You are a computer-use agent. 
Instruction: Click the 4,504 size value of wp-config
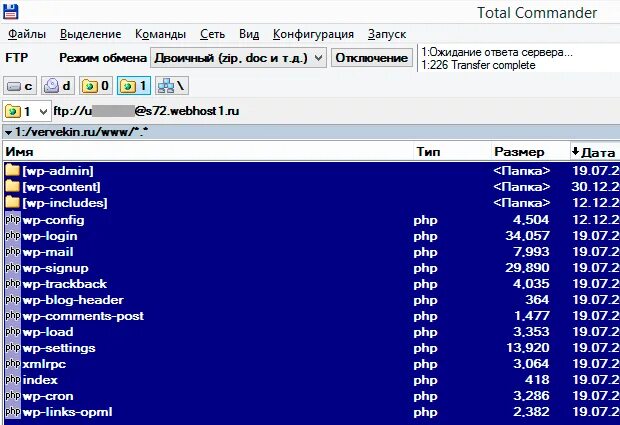coord(531,220)
